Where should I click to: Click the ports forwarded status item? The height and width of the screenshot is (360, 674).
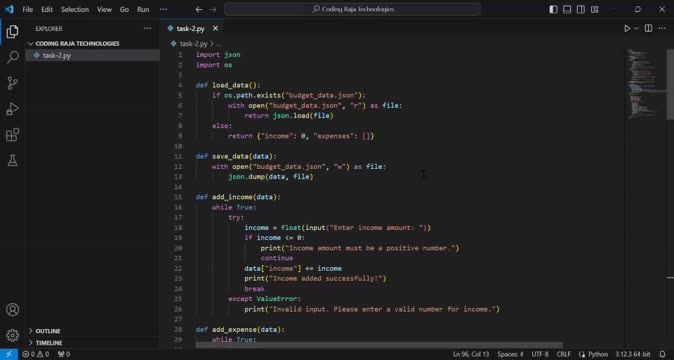pos(64,354)
